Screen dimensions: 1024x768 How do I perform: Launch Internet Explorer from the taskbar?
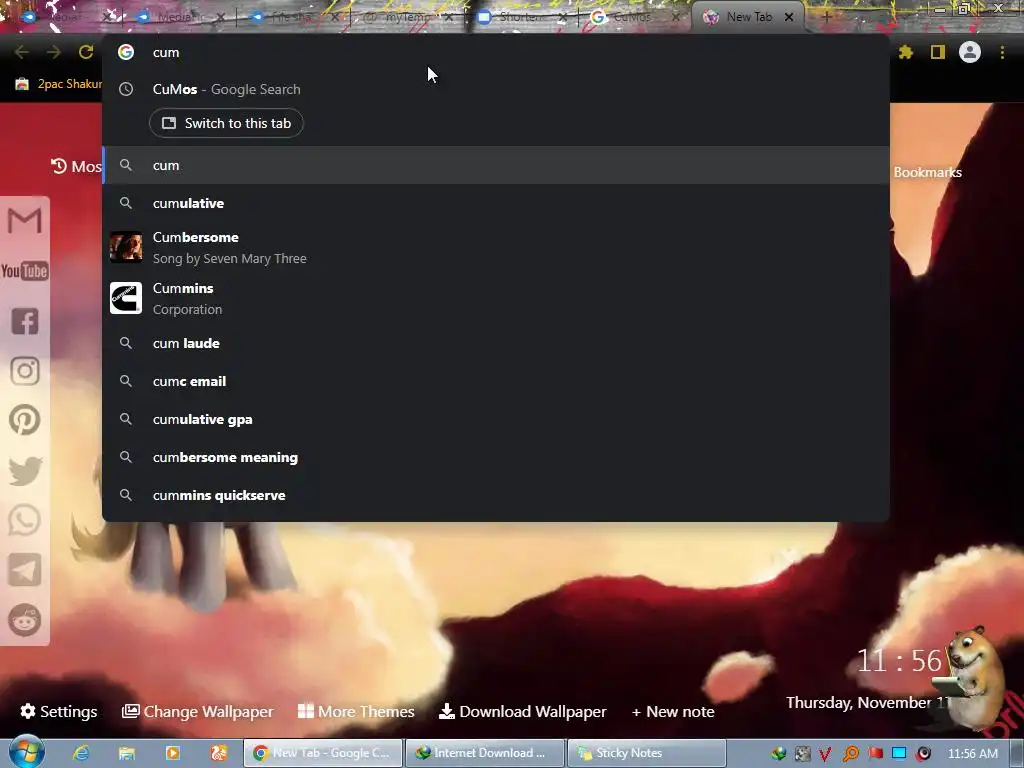tap(81, 753)
